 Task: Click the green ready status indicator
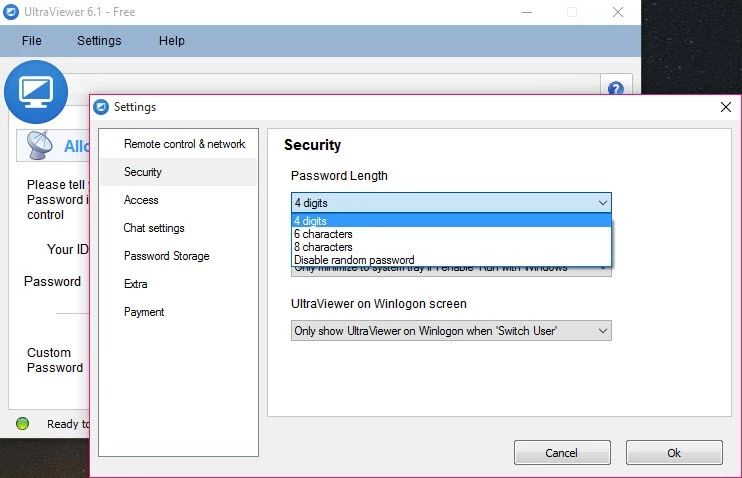(x=22, y=424)
